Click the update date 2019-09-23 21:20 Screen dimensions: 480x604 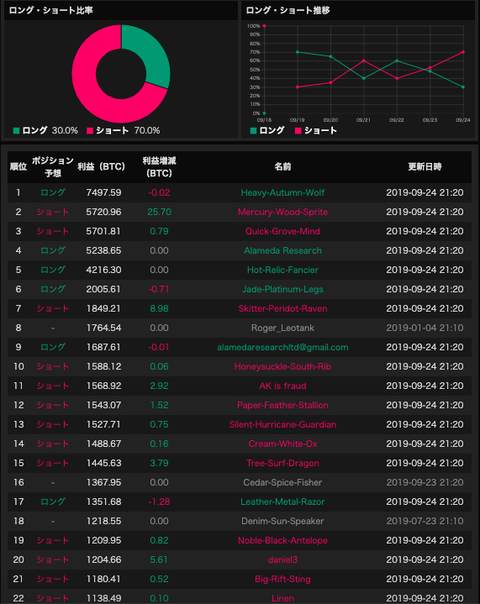[425, 482]
